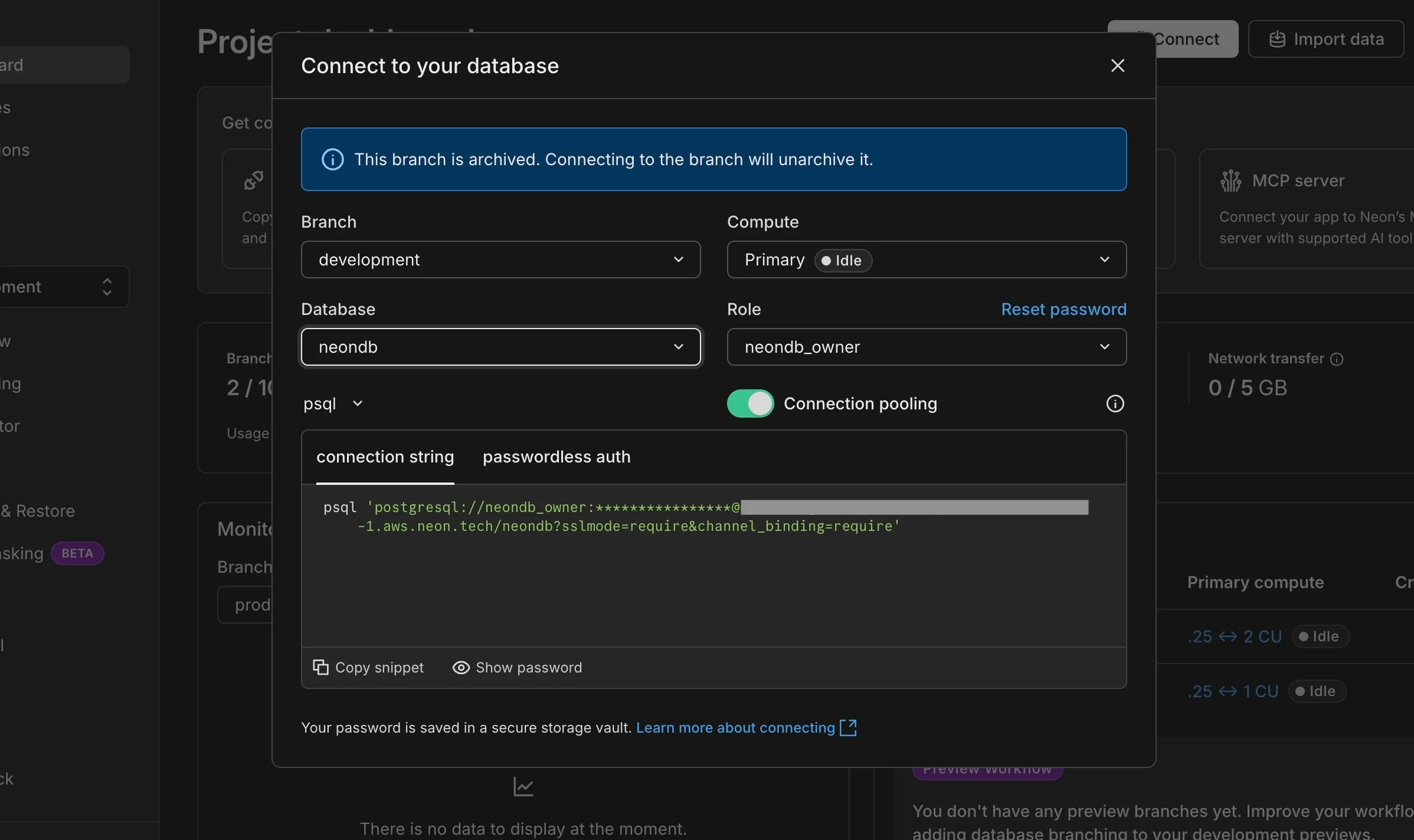
Task: Open the Branch dropdown showing development
Action: pos(499,260)
